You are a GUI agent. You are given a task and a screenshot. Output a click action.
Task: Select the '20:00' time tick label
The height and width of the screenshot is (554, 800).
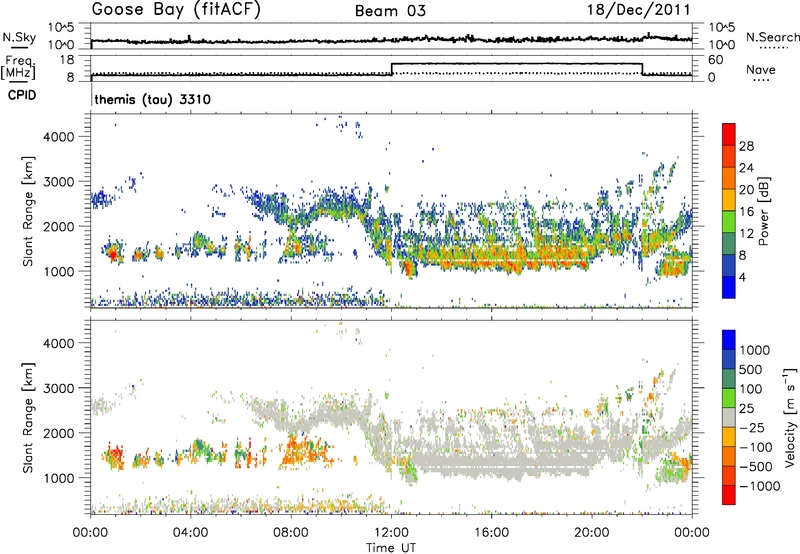tap(592, 533)
